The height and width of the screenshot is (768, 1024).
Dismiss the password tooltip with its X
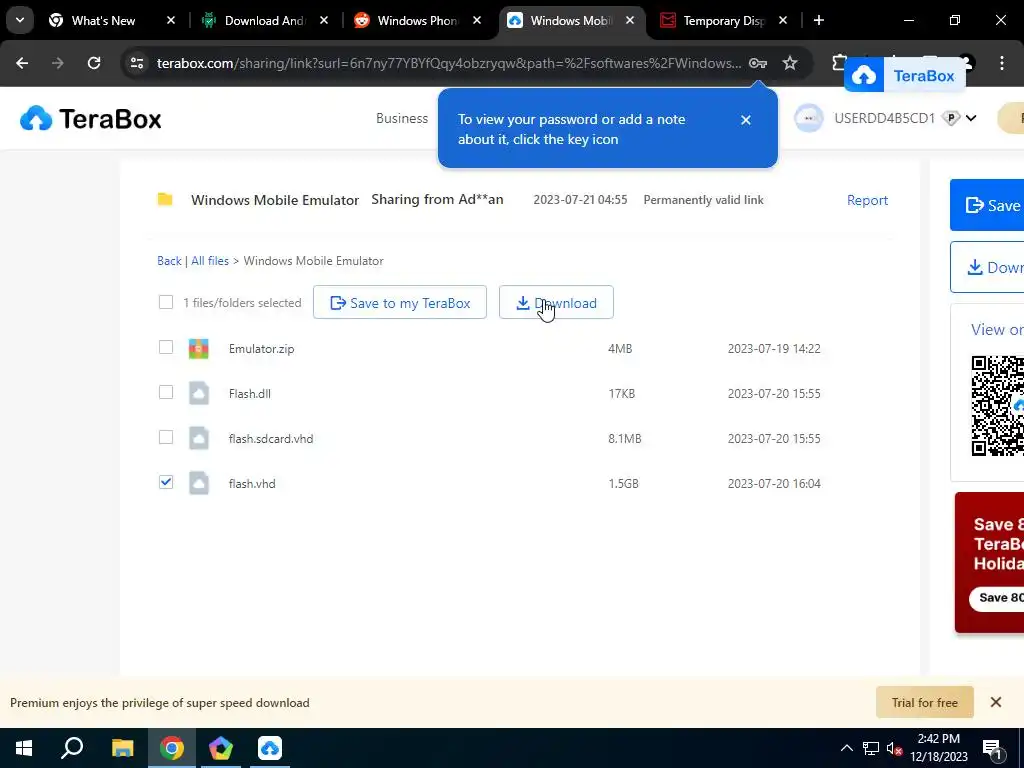tap(746, 120)
